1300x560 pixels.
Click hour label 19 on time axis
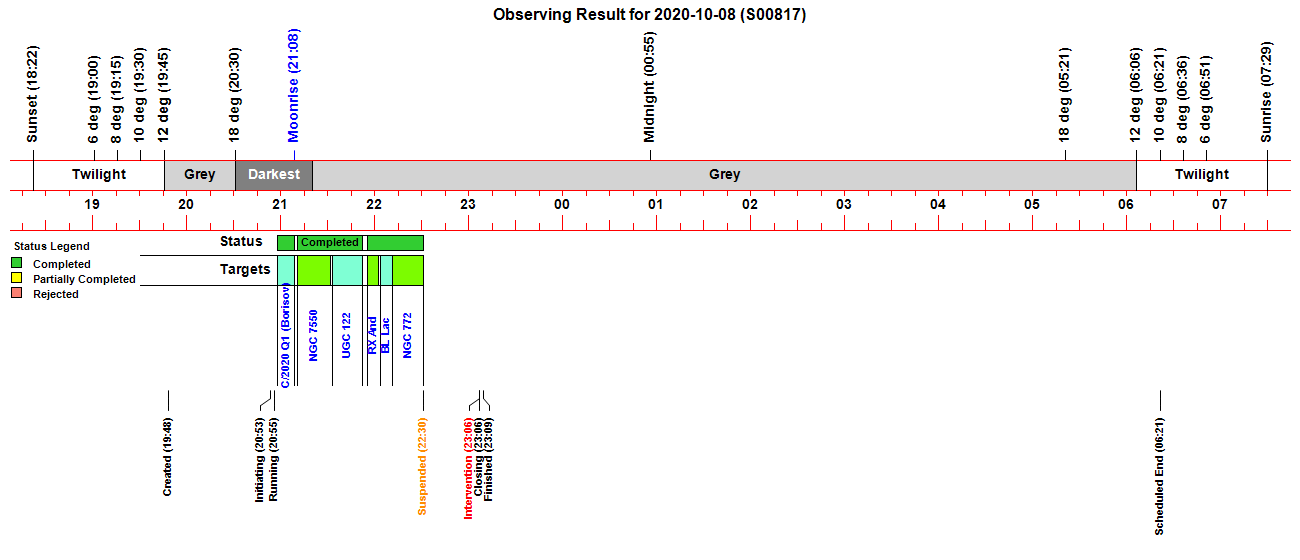coord(92,204)
